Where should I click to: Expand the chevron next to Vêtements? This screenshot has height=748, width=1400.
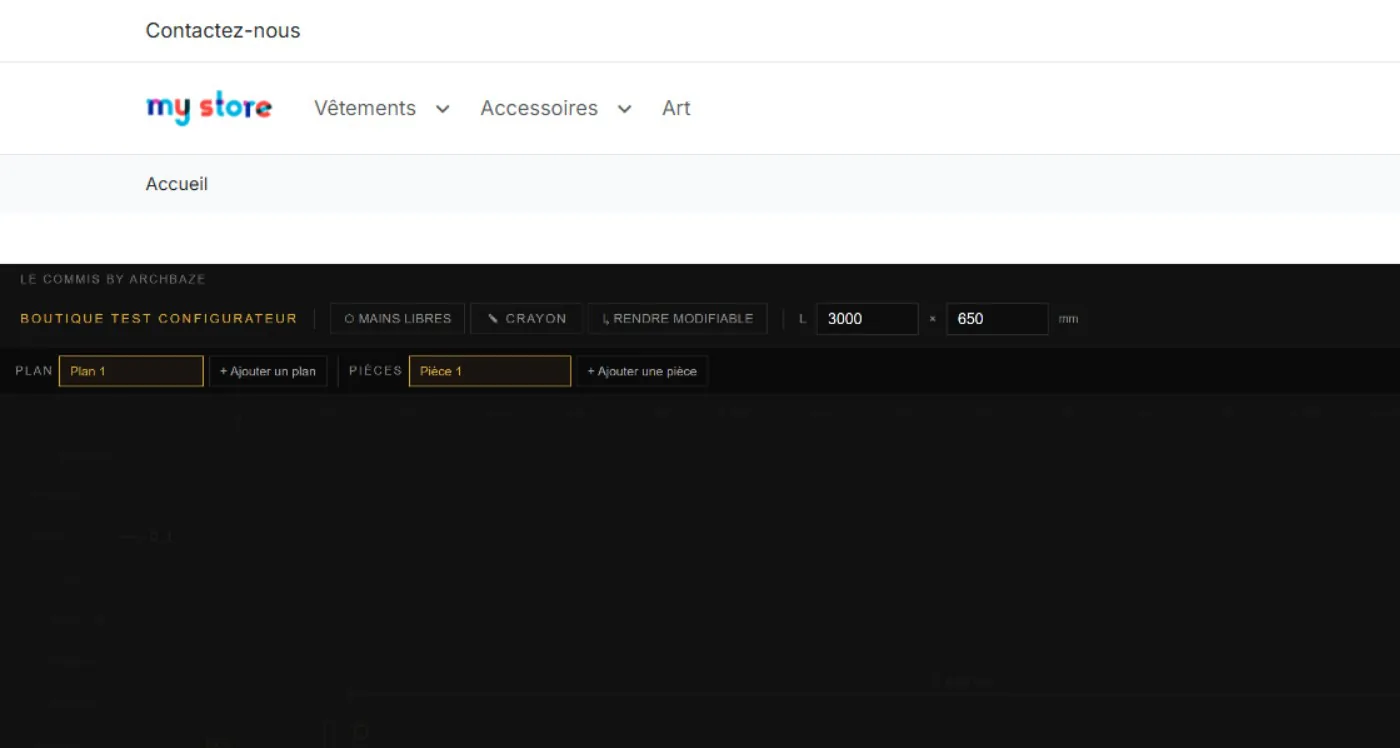(x=443, y=109)
